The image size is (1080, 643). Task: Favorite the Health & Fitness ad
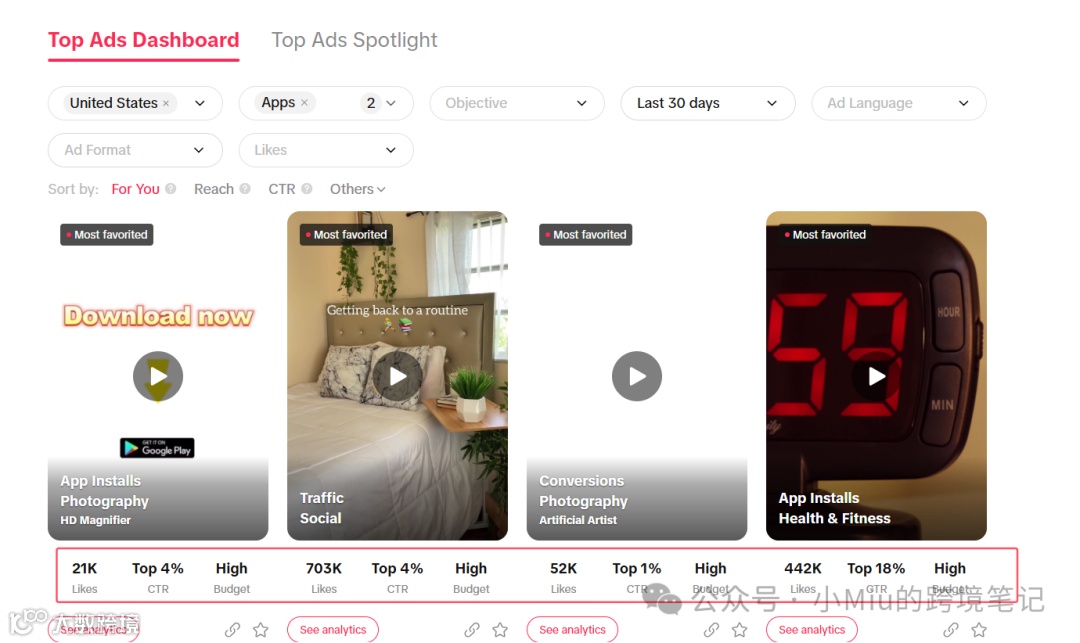(979, 629)
